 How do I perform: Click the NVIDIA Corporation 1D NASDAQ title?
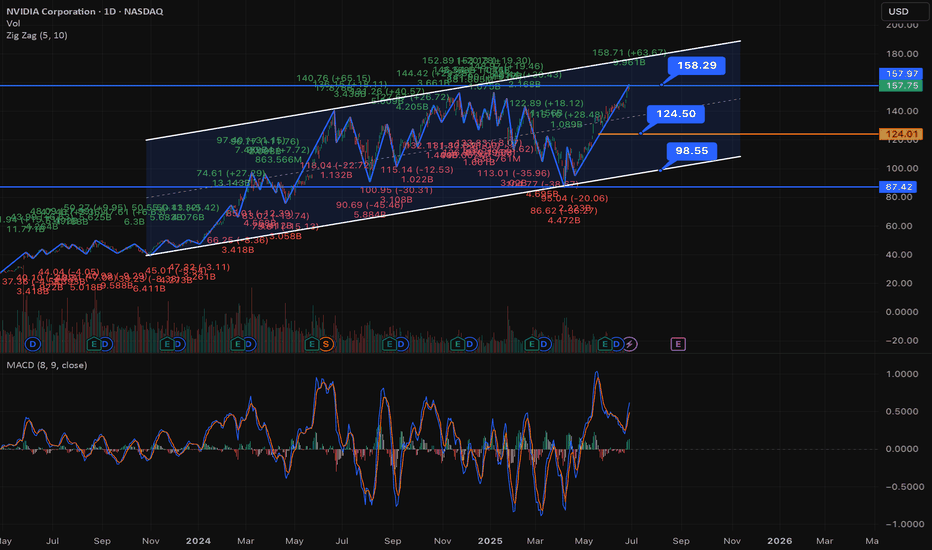(x=84, y=11)
